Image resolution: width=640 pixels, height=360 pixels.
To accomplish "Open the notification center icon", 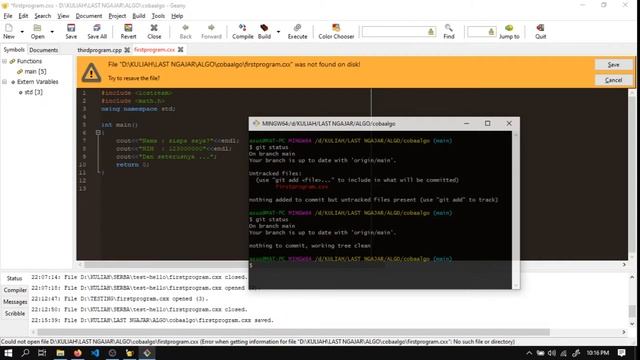I will pyautogui.click(x=622, y=353).
